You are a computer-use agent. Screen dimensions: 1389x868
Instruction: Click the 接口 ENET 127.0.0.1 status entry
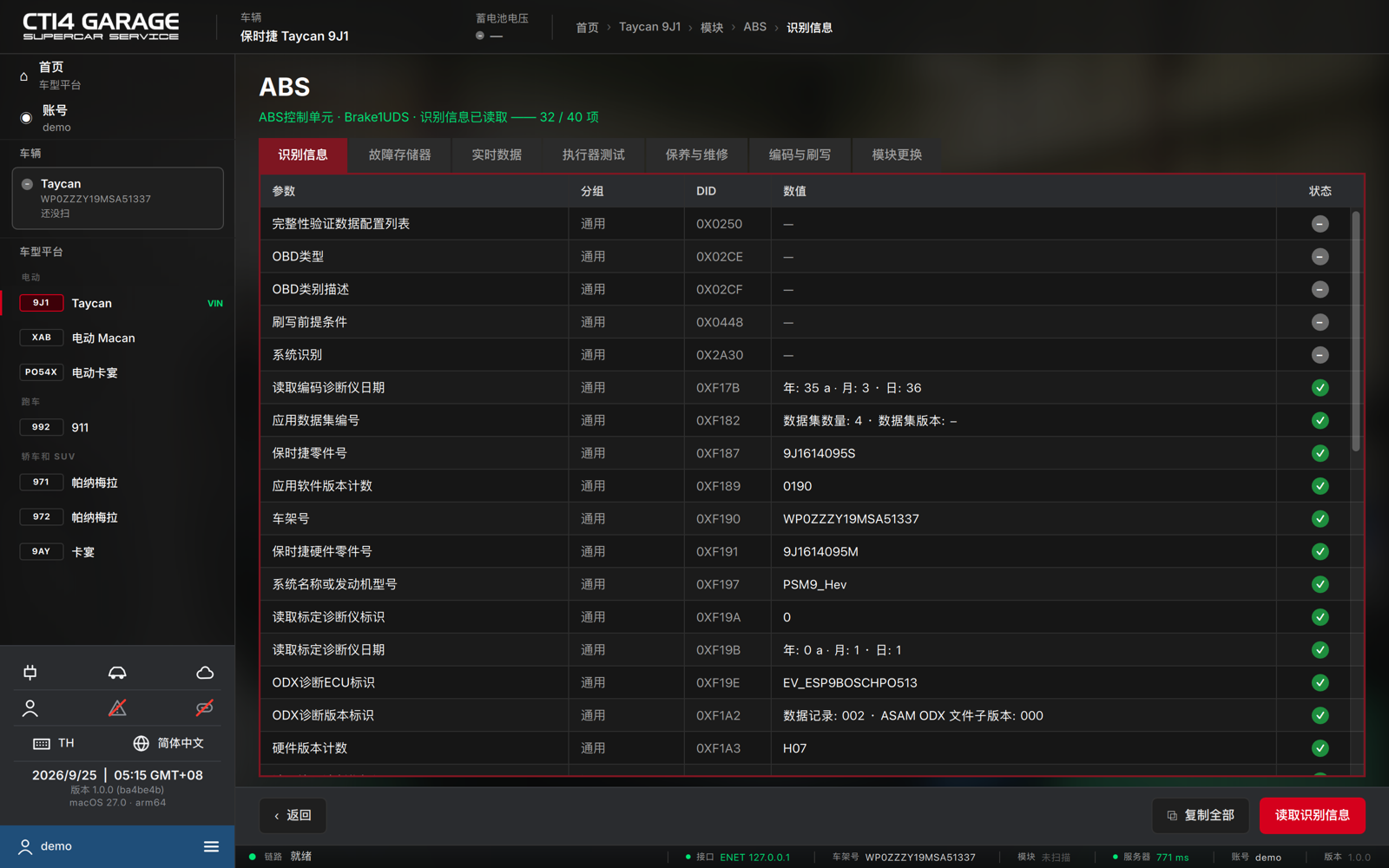738,857
